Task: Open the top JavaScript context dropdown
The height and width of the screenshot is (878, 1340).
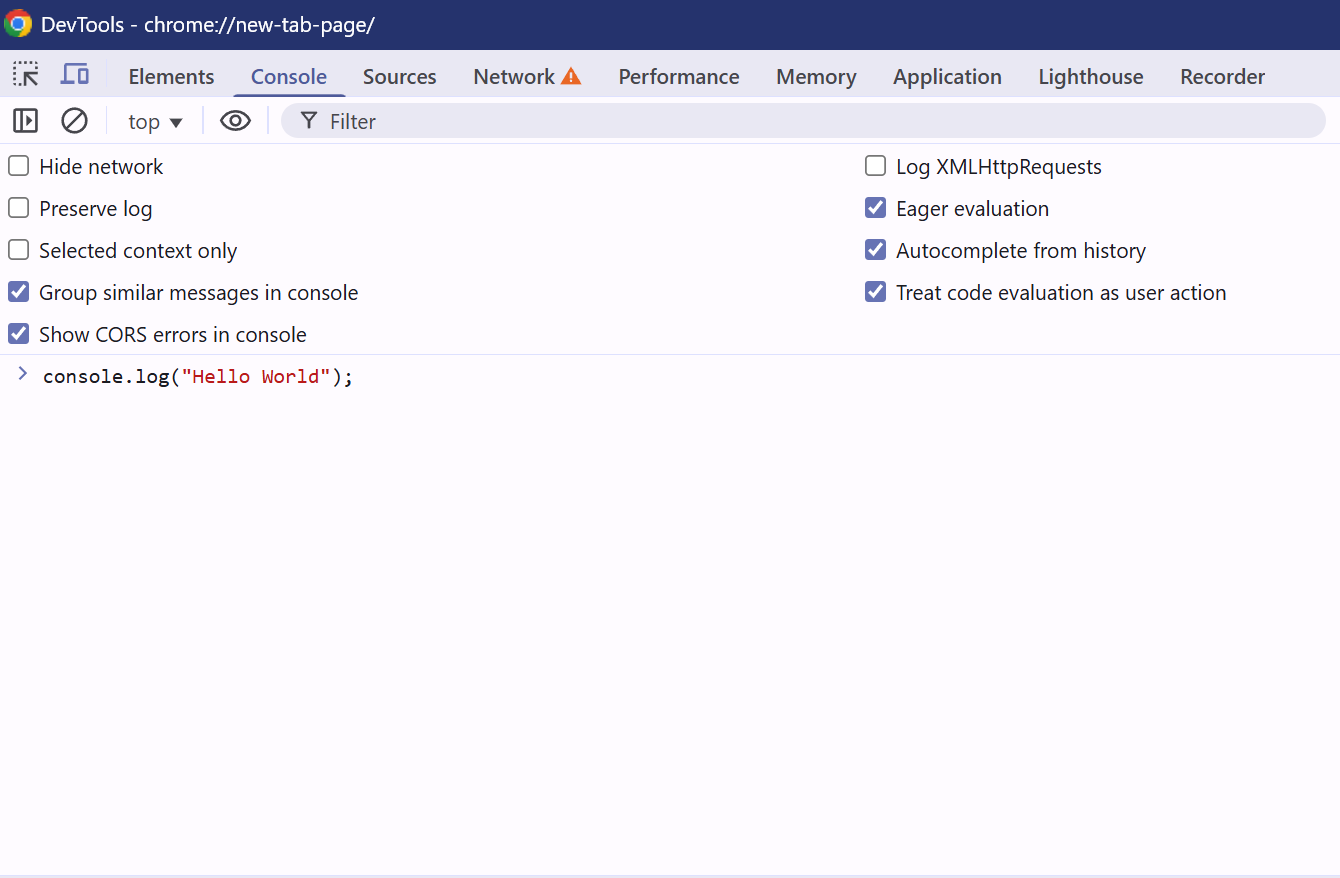Action: [x=155, y=122]
